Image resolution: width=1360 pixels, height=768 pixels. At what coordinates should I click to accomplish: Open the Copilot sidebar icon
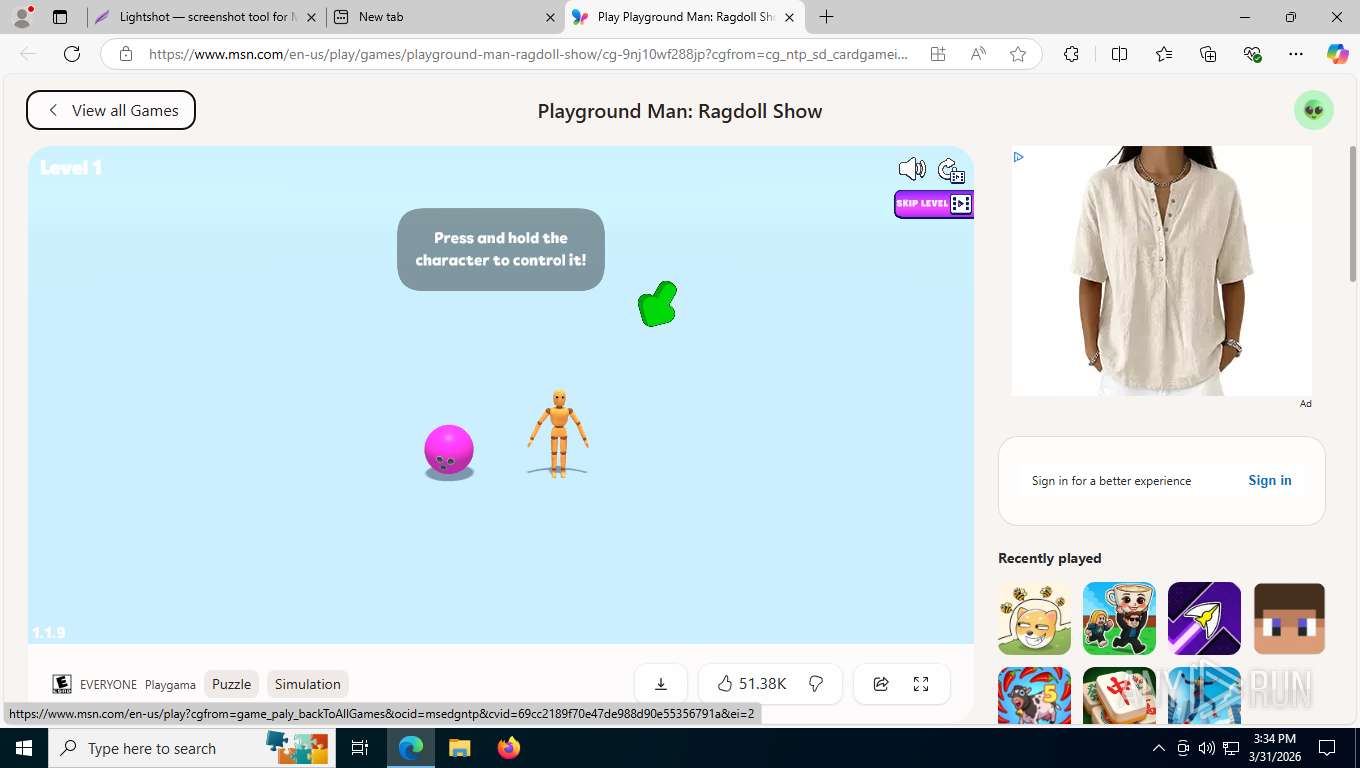coord(1338,54)
